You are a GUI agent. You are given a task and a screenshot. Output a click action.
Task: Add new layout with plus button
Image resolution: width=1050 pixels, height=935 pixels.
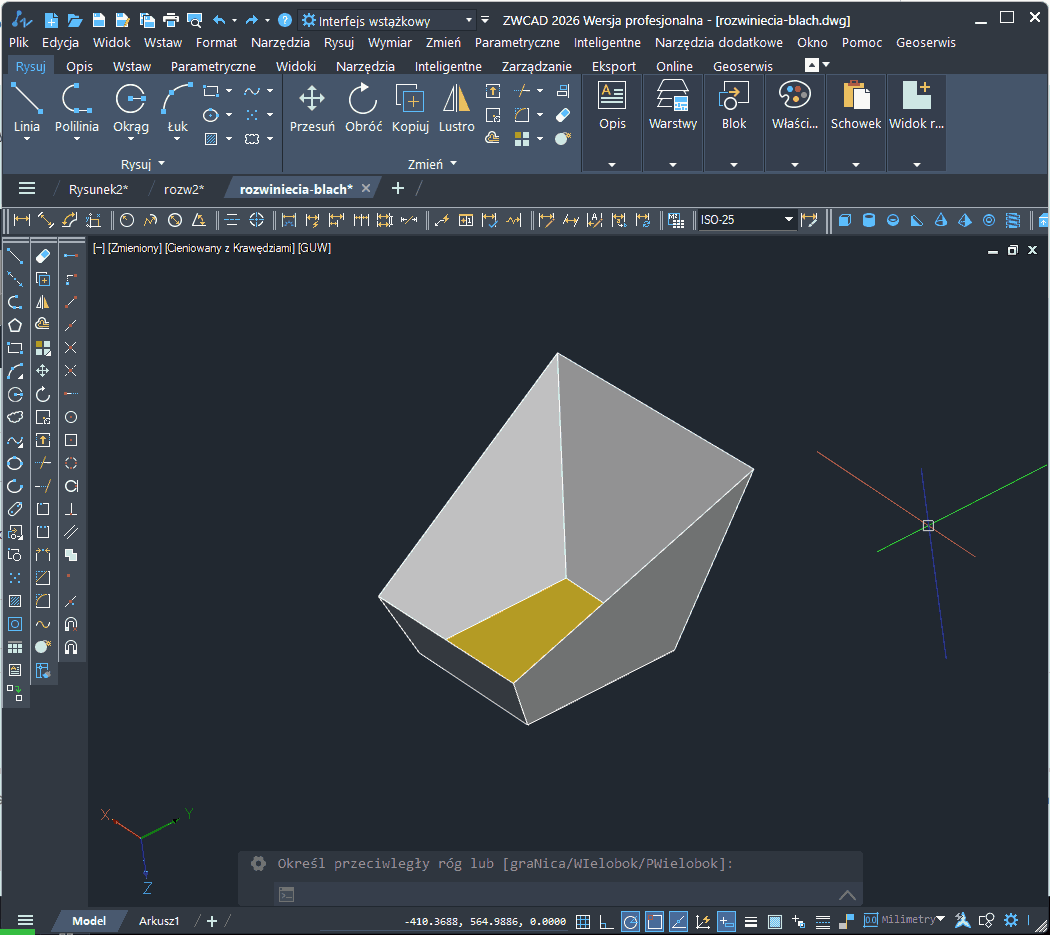tap(212, 922)
